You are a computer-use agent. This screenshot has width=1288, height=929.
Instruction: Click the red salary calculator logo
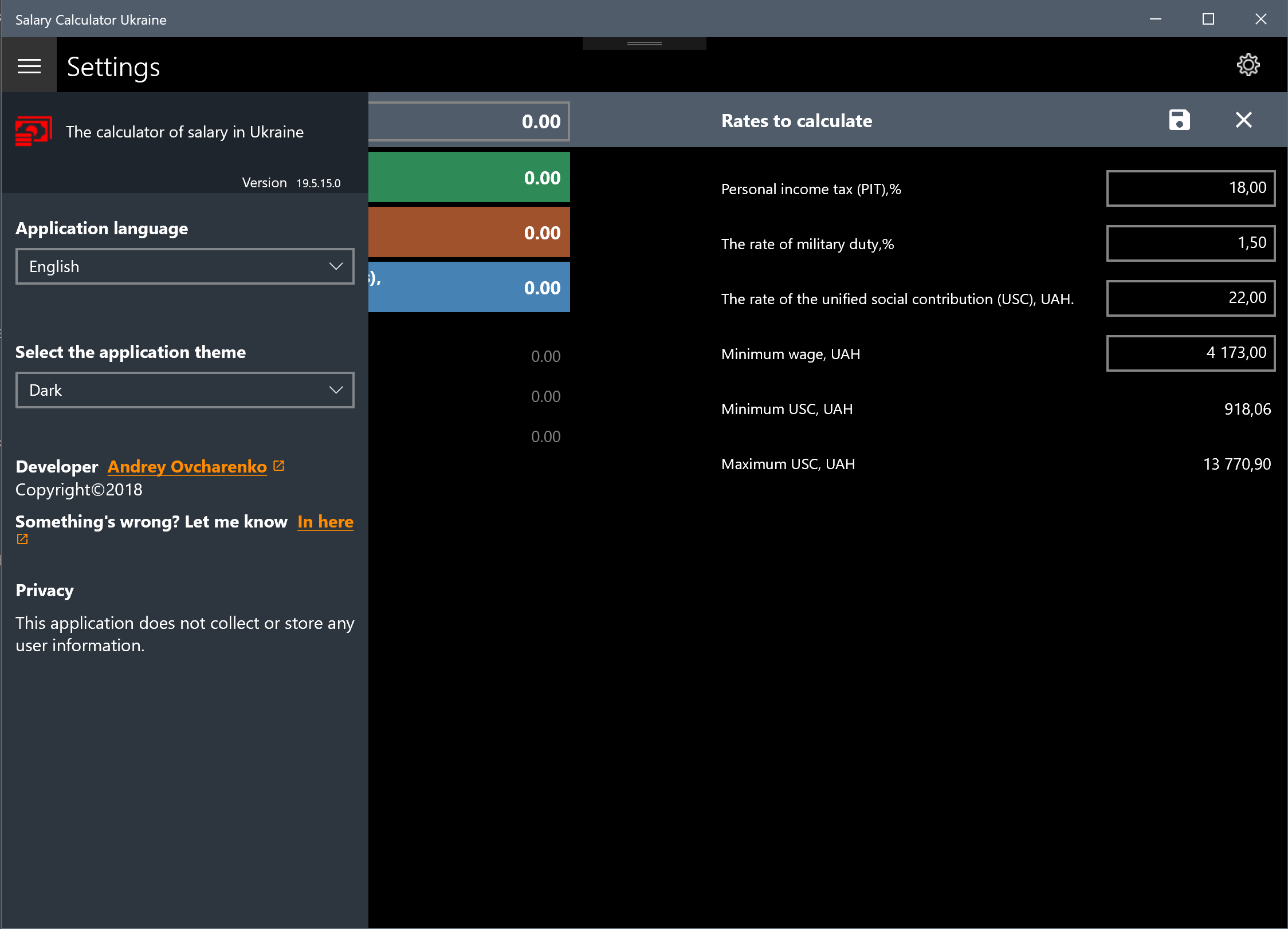(34, 131)
